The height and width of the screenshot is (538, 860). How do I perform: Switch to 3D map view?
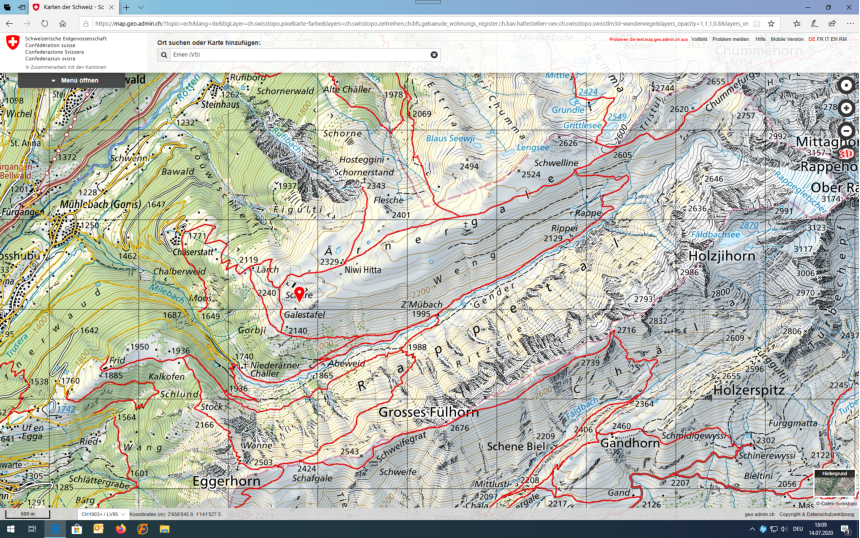click(846, 153)
